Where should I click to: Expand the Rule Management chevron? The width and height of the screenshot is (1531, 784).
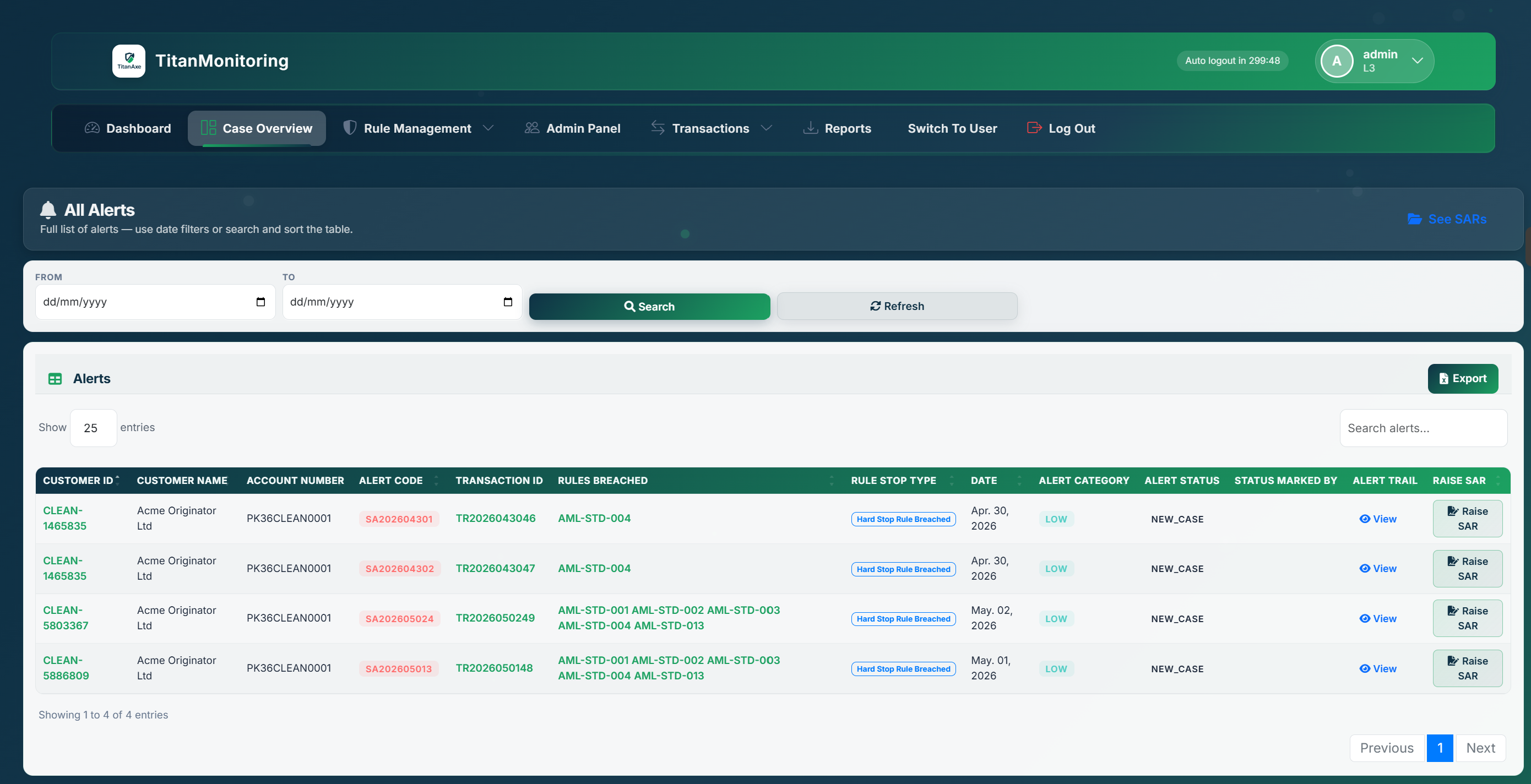pos(488,128)
